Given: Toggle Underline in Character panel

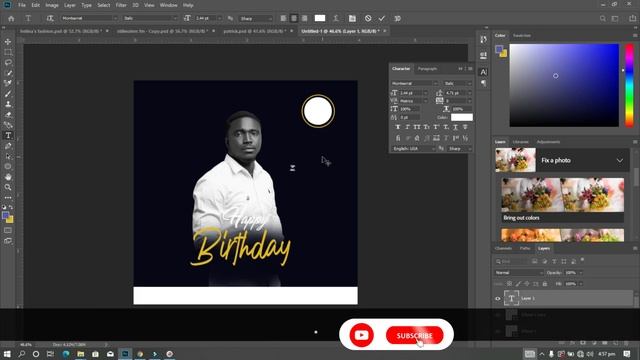Looking at the screenshot, I should click(456, 127).
